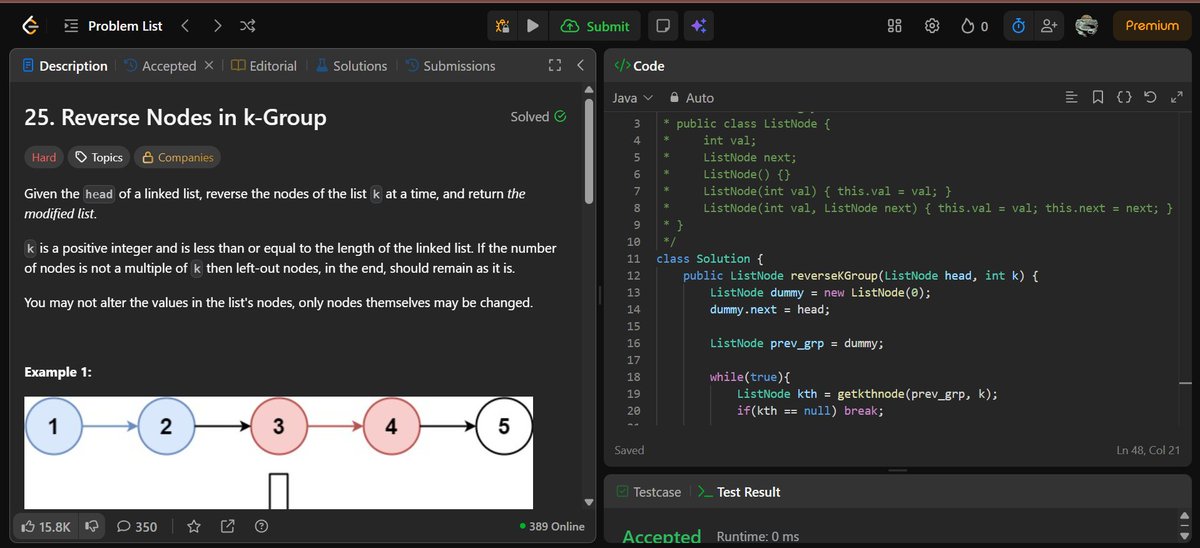The image size is (1200, 548).
Task: Toggle the stopwatch timer icon
Action: [x=1018, y=26]
